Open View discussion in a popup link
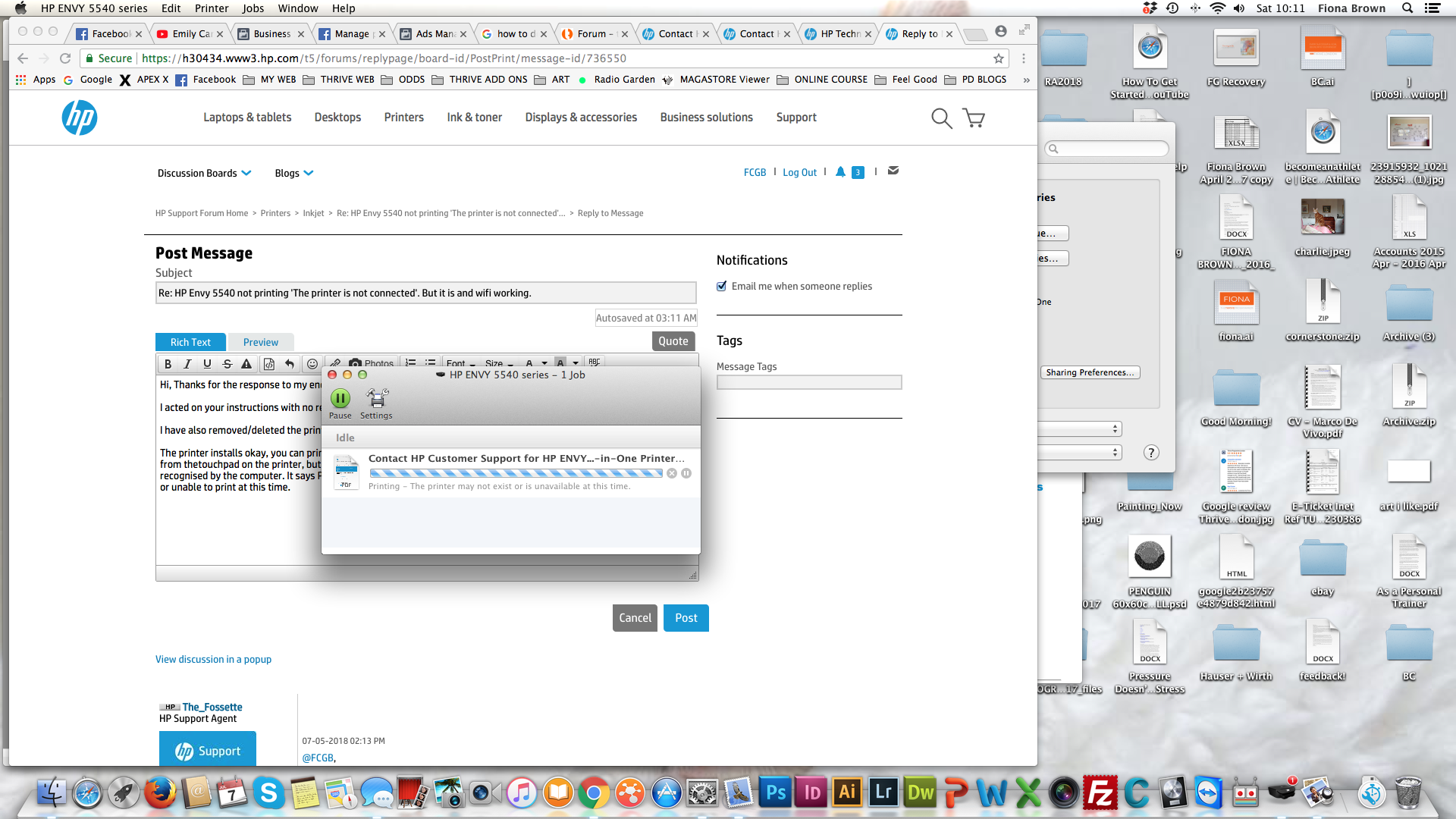Viewport: 1456px width, 819px height. (x=213, y=659)
